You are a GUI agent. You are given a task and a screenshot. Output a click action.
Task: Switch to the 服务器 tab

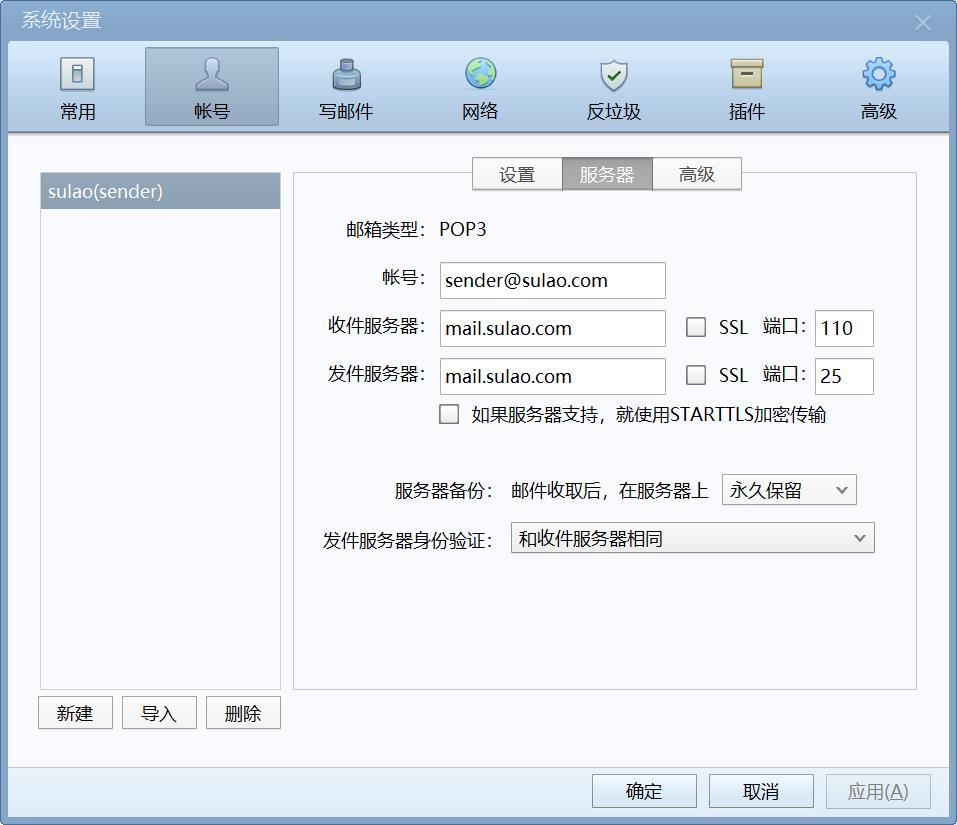tap(607, 175)
